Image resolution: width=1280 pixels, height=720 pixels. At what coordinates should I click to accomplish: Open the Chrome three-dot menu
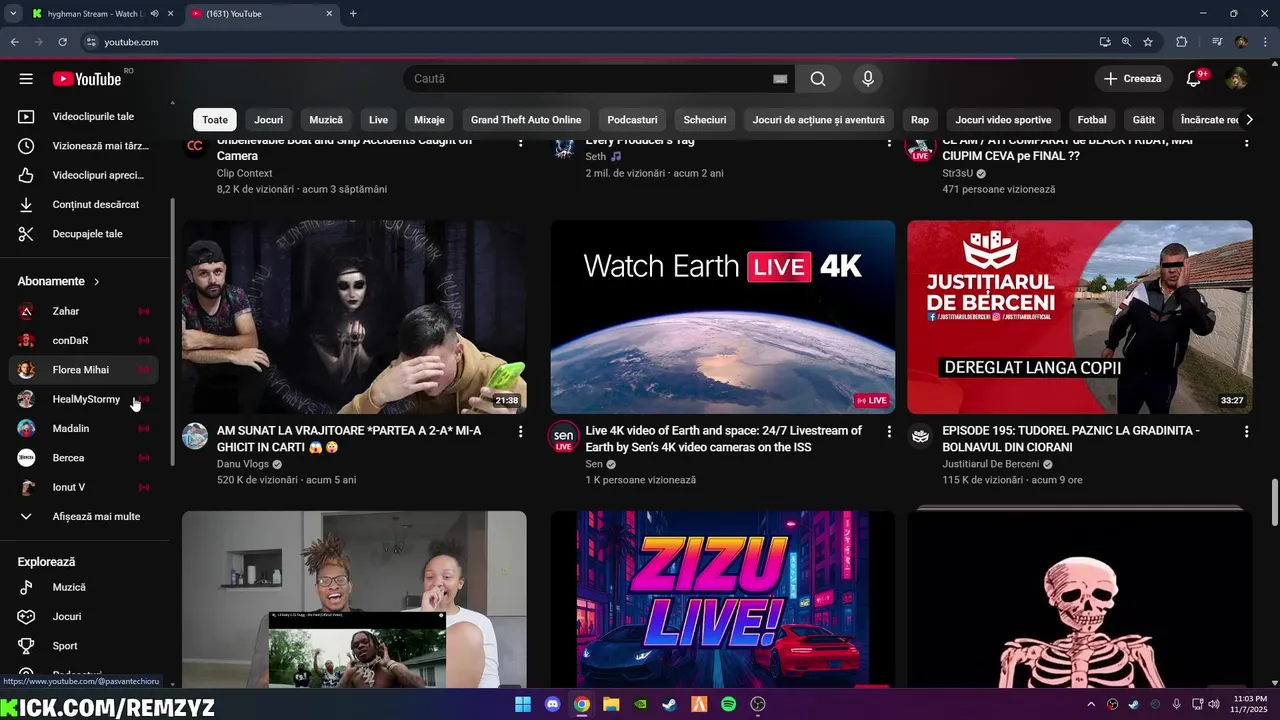[1265, 42]
